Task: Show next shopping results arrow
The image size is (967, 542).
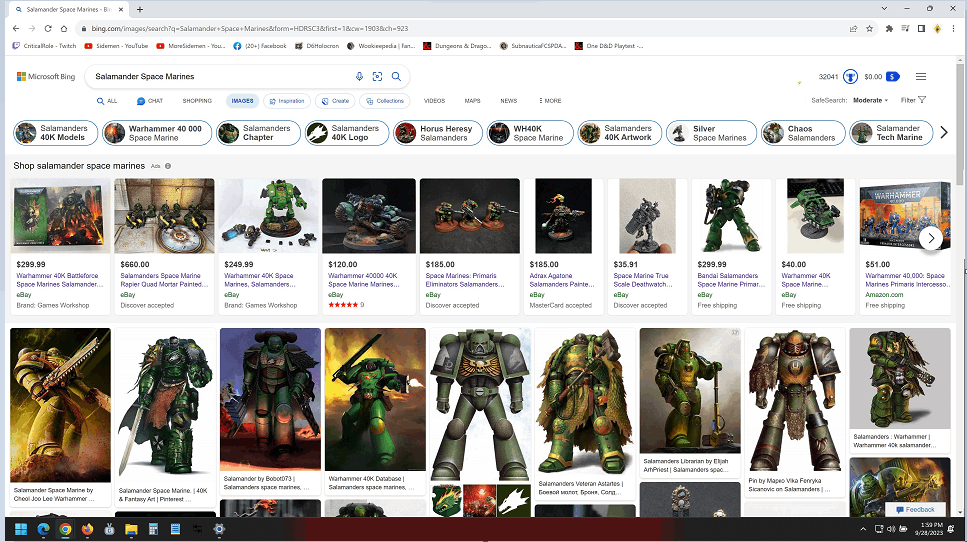Action: 931,238
